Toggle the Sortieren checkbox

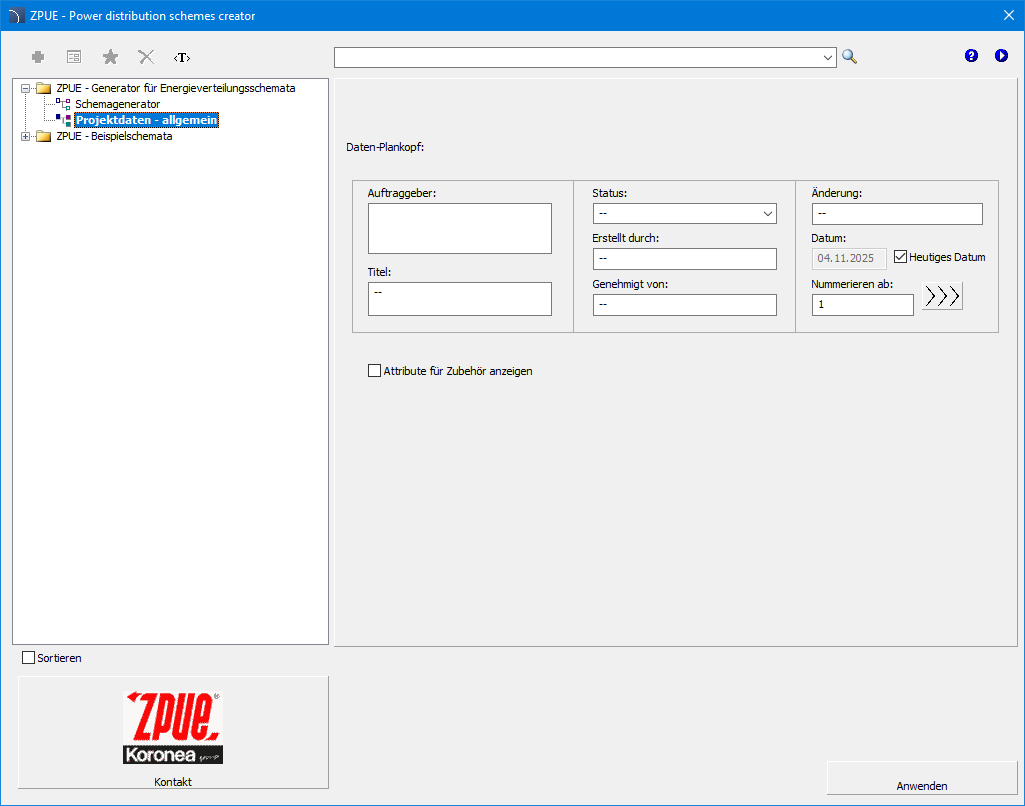(28, 658)
